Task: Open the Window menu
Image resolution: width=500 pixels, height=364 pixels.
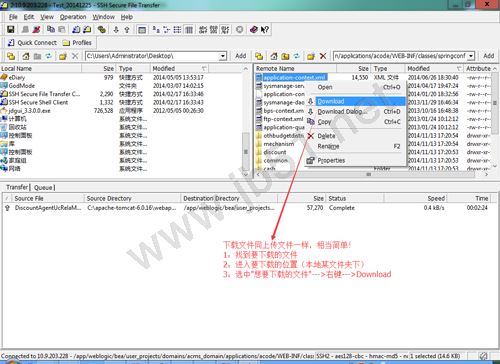Action: click(103, 17)
